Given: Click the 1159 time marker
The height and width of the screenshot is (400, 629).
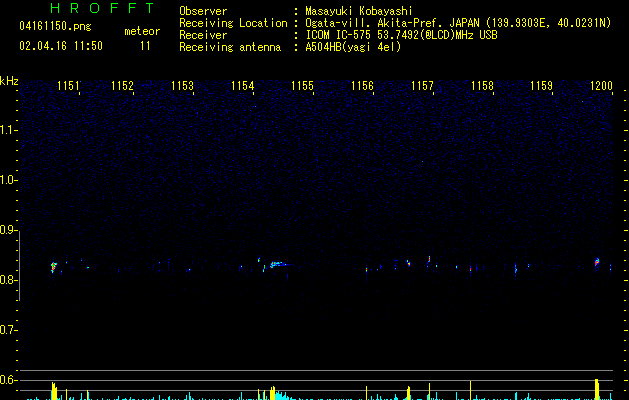Looking at the screenshot, I should point(542,86).
